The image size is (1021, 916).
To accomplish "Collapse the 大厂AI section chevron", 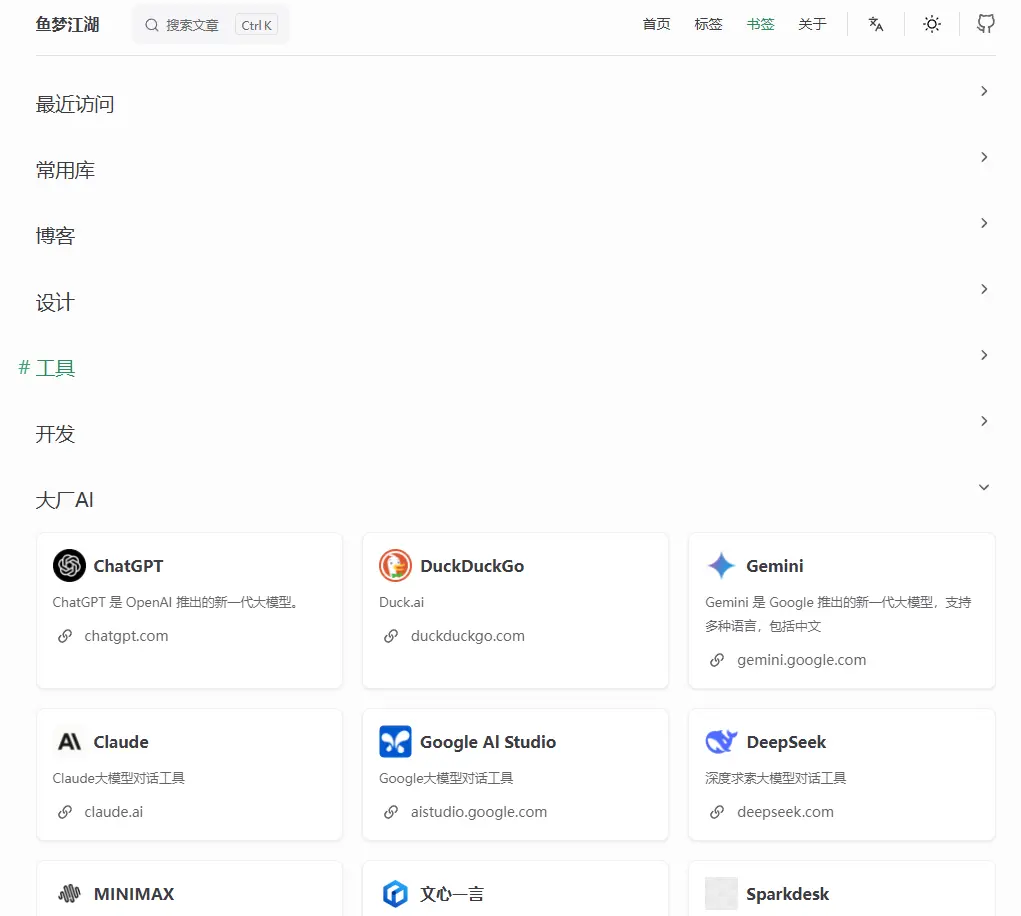I will coord(984,487).
